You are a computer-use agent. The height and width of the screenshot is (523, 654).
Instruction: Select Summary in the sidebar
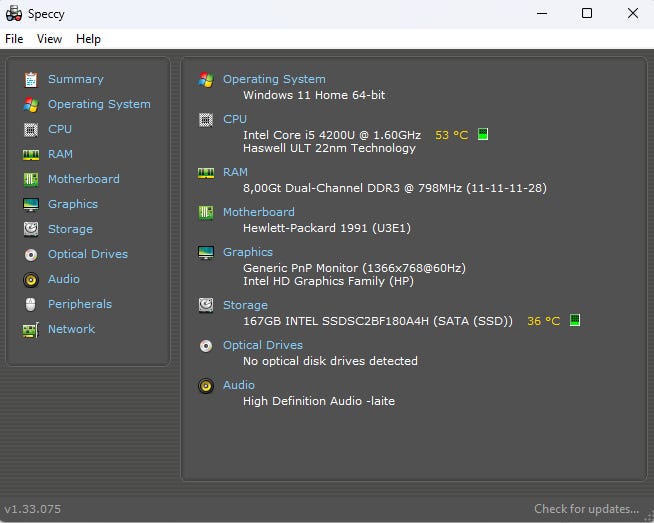(75, 79)
